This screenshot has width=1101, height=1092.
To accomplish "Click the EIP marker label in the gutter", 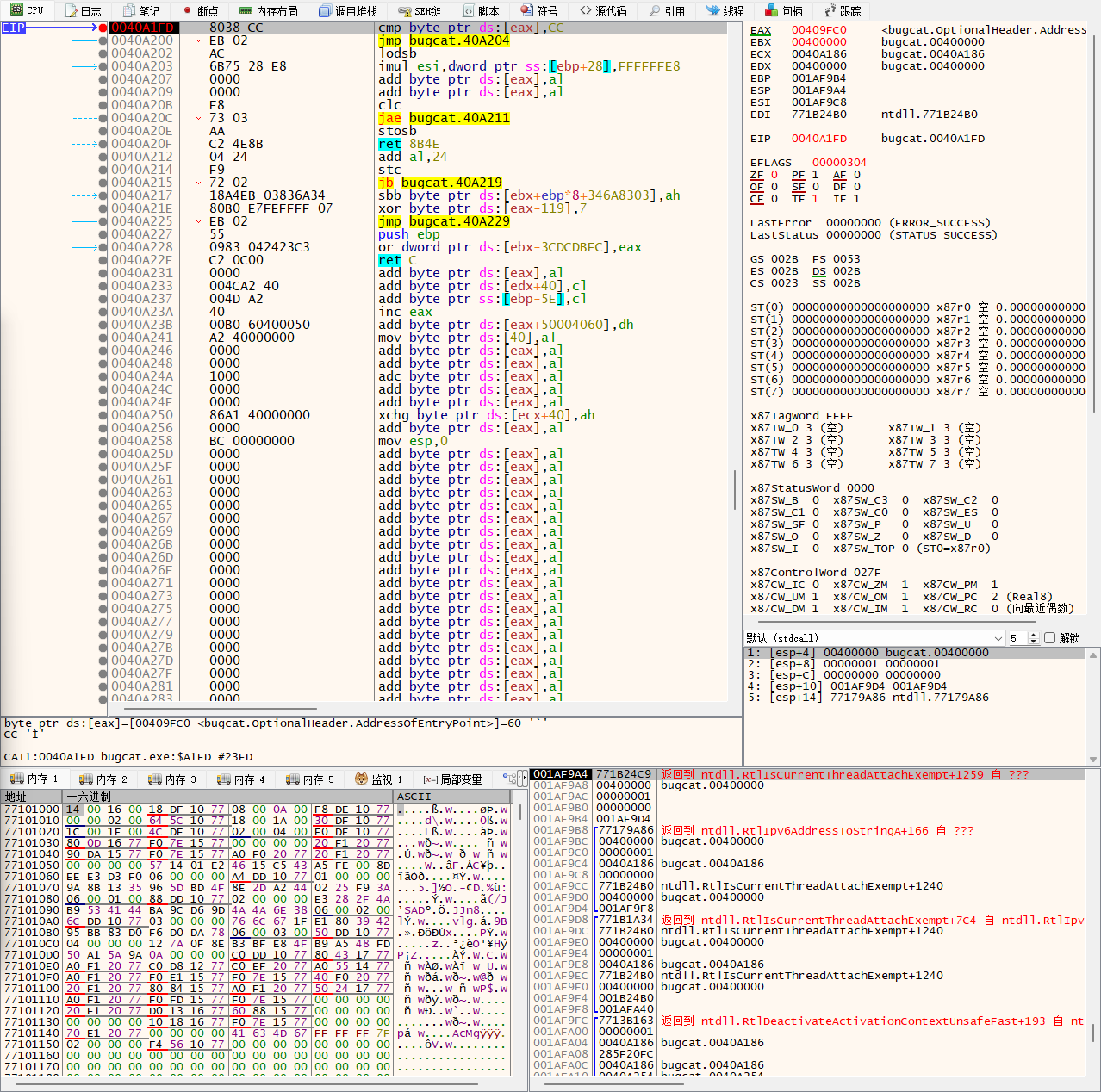I will tap(14, 28).
